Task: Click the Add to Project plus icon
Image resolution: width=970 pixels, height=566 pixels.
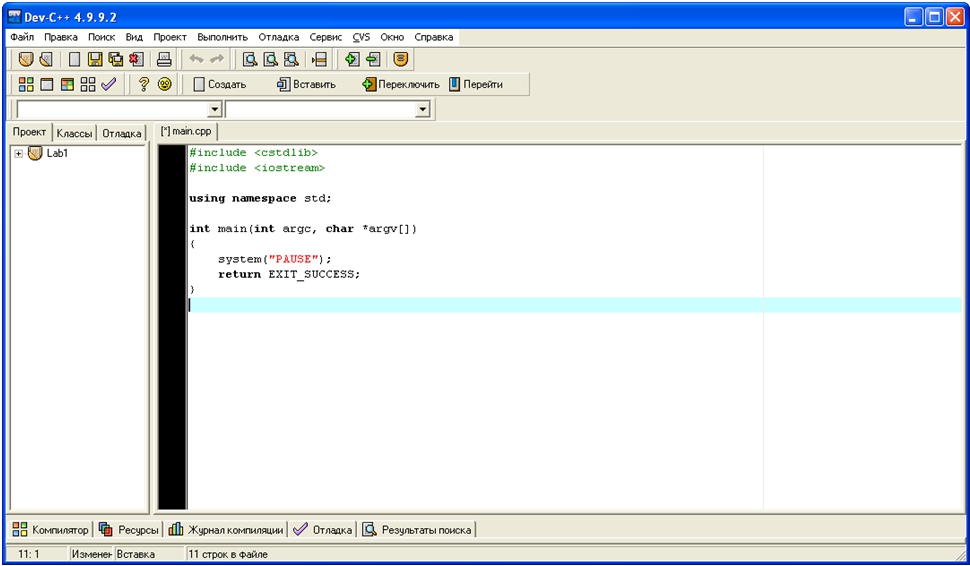Action: point(352,59)
